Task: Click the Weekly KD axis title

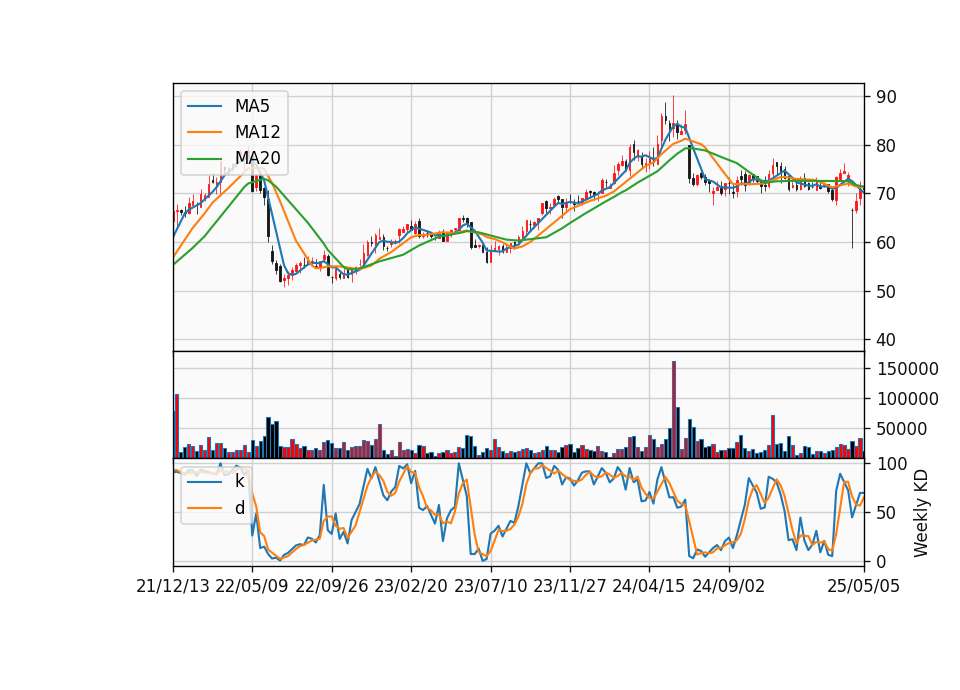Action: tap(921, 513)
